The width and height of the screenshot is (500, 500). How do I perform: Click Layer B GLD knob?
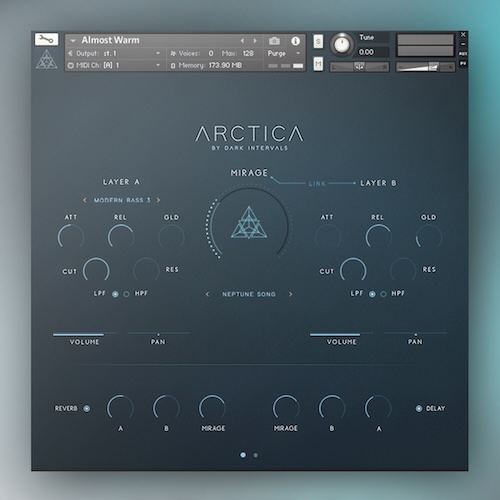point(429,237)
